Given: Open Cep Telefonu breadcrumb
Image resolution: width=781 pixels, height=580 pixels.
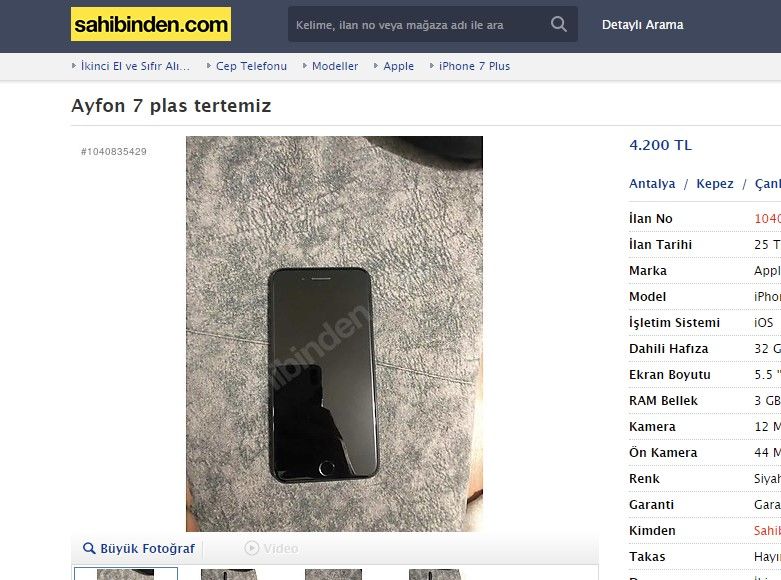Looking at the screenshot, I should pyautogui.click(x=251, y=66).
